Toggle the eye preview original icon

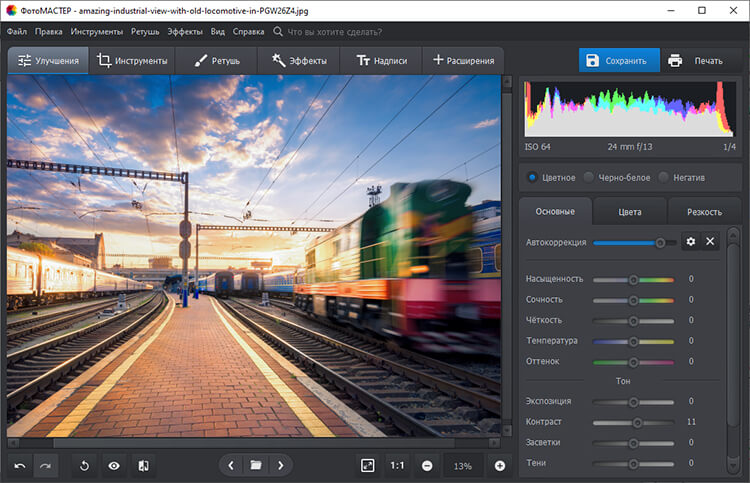click(114, 465)
